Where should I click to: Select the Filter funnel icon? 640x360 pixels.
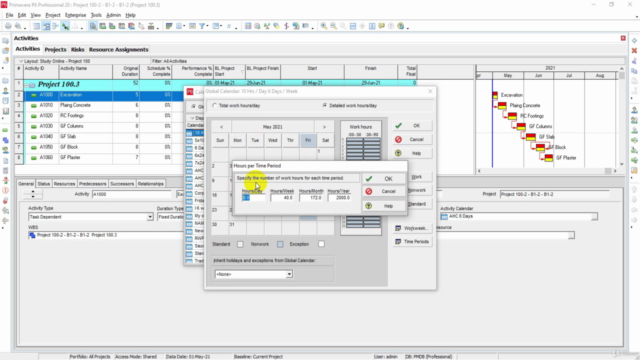coord(202,26)
